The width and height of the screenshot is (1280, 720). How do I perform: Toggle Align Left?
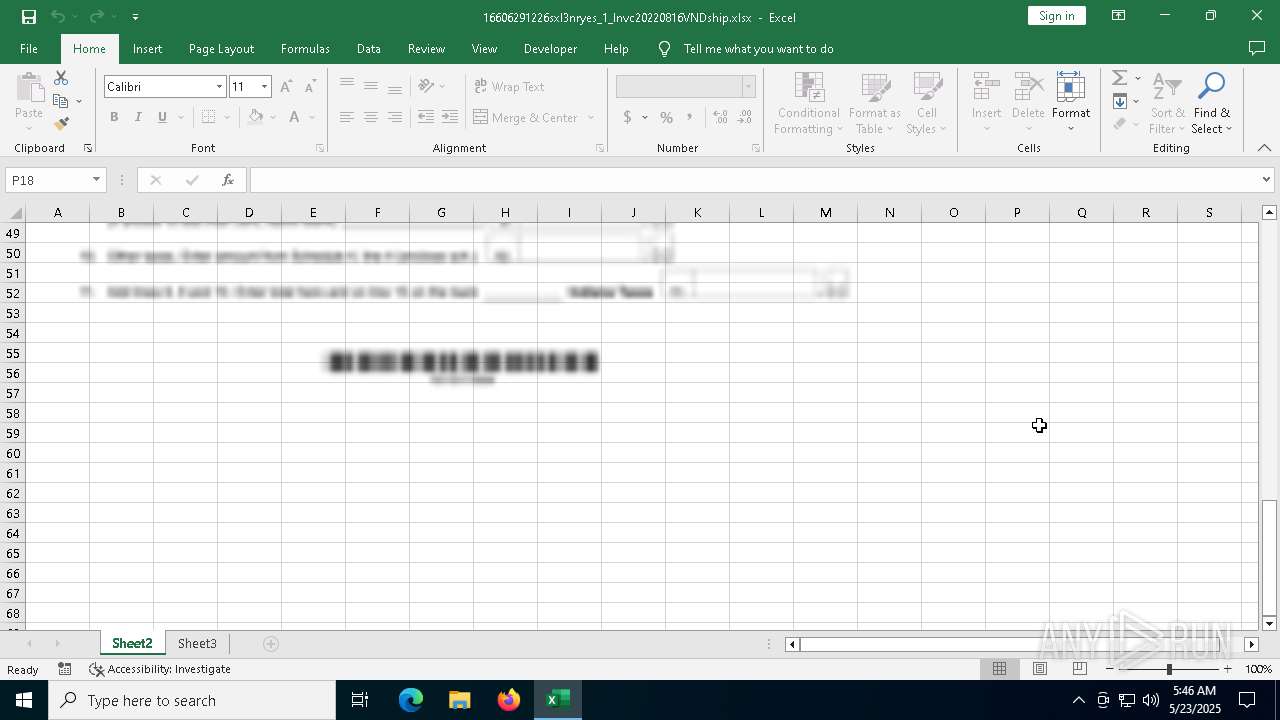point(346,117)
